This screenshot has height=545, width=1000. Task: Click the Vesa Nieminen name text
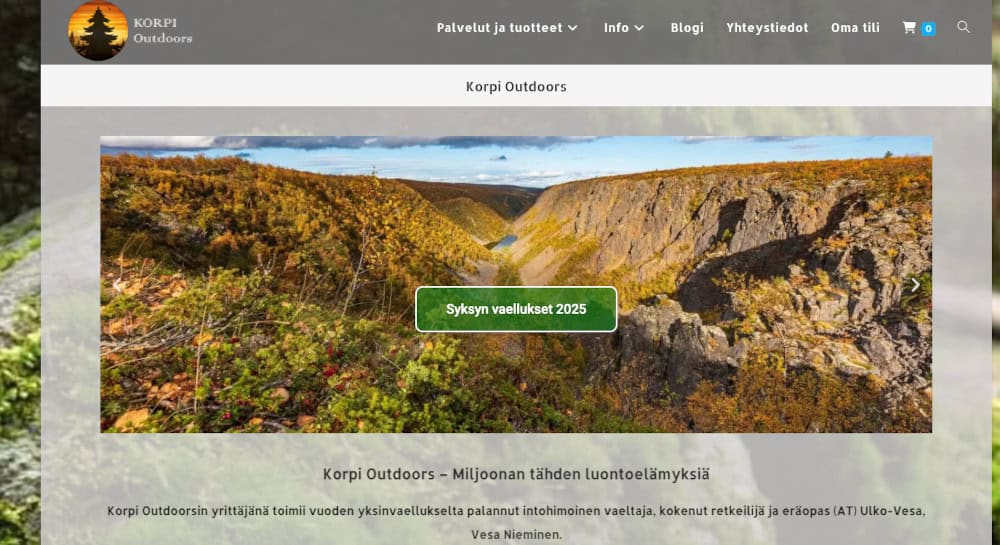[517, 535]
